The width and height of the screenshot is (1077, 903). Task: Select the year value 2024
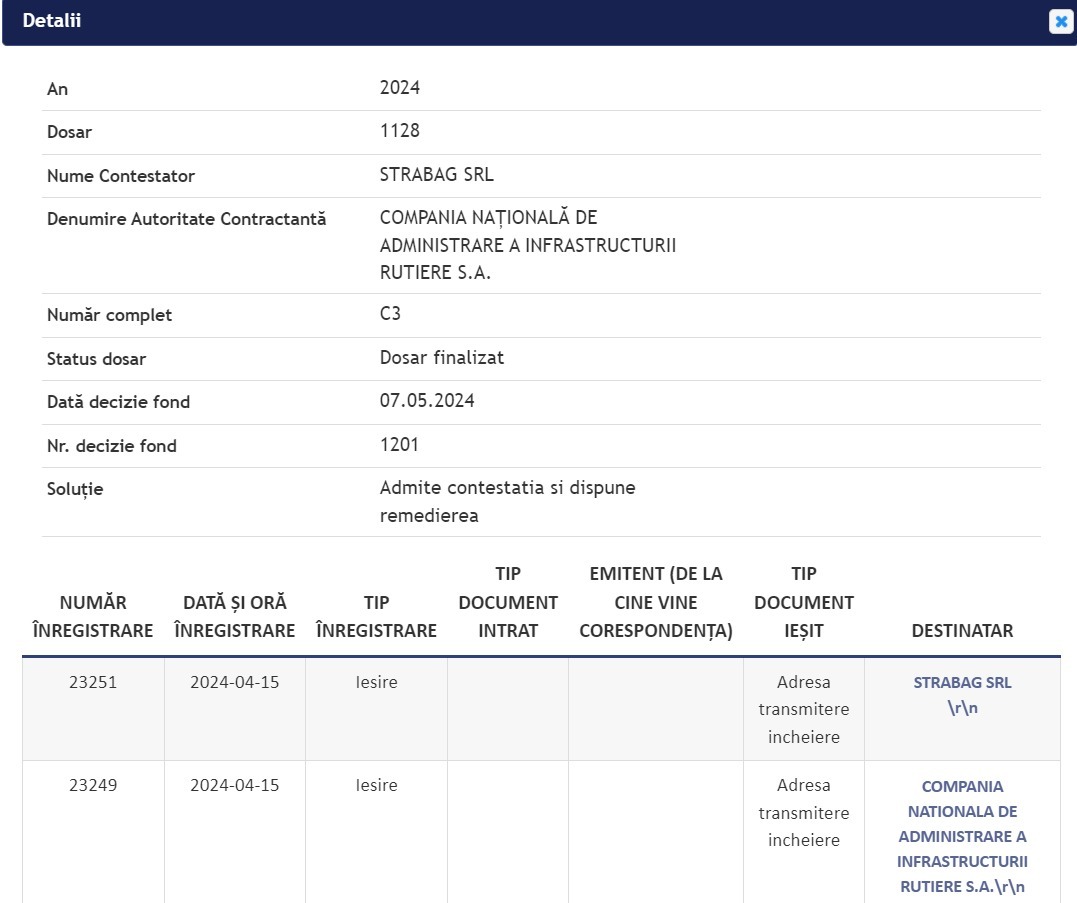pos(400,88)
